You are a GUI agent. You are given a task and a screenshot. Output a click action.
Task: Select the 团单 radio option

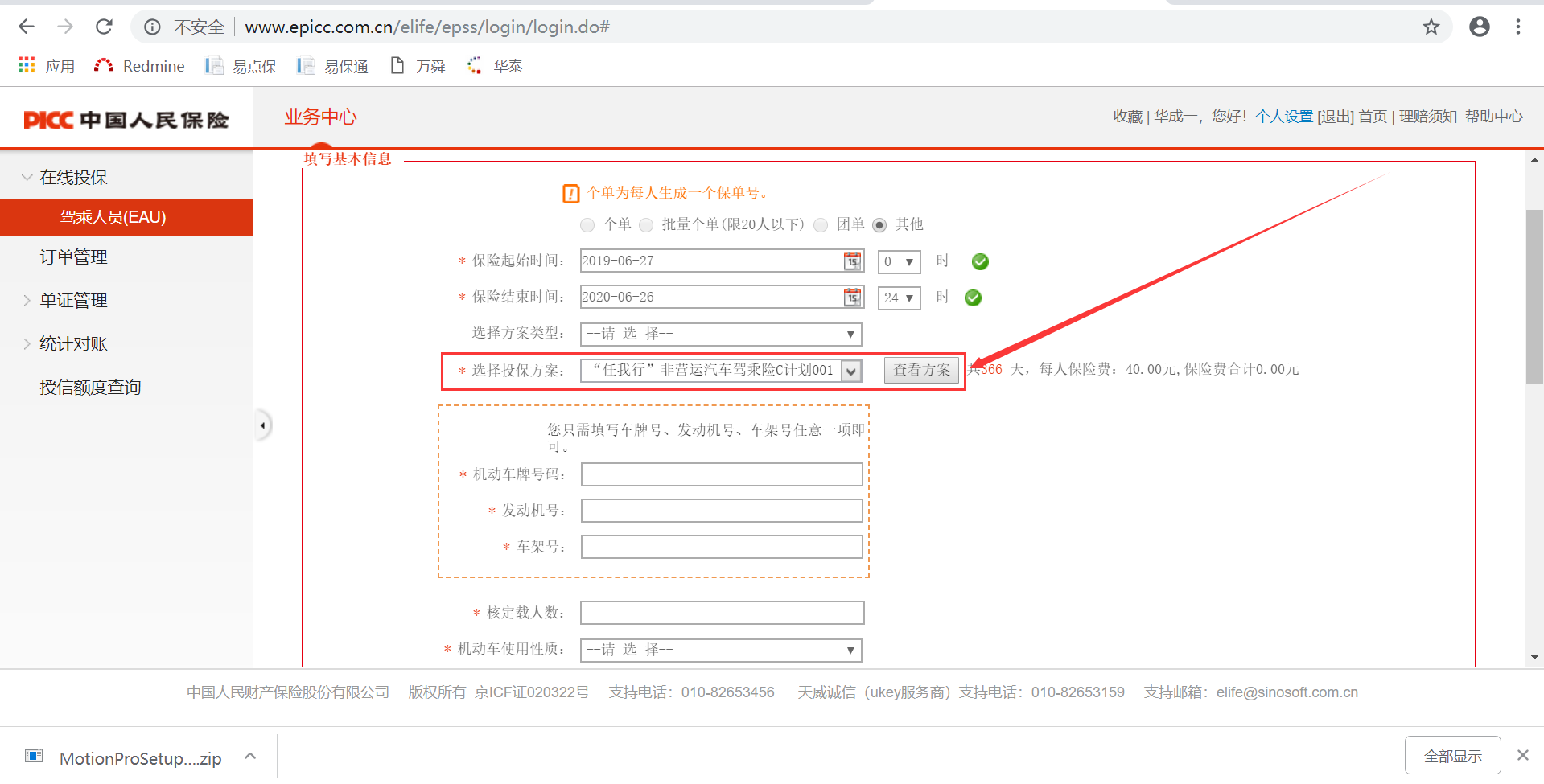pyautogui.click(x=821, y=225)
